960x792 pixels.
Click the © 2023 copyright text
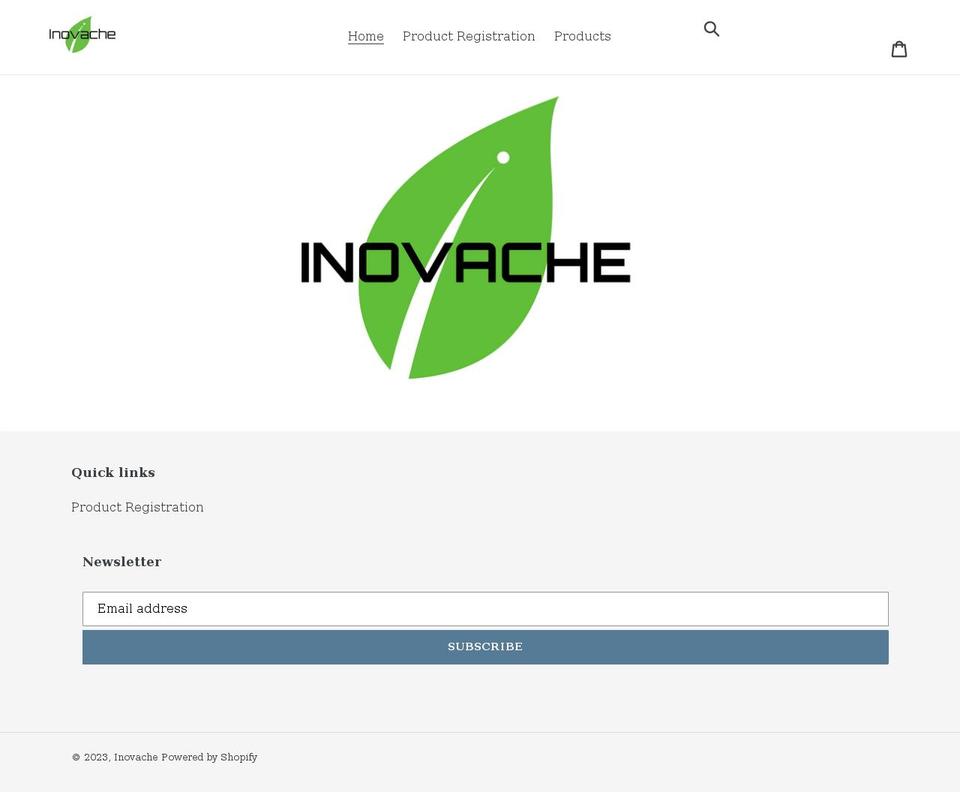coord(91,757)
